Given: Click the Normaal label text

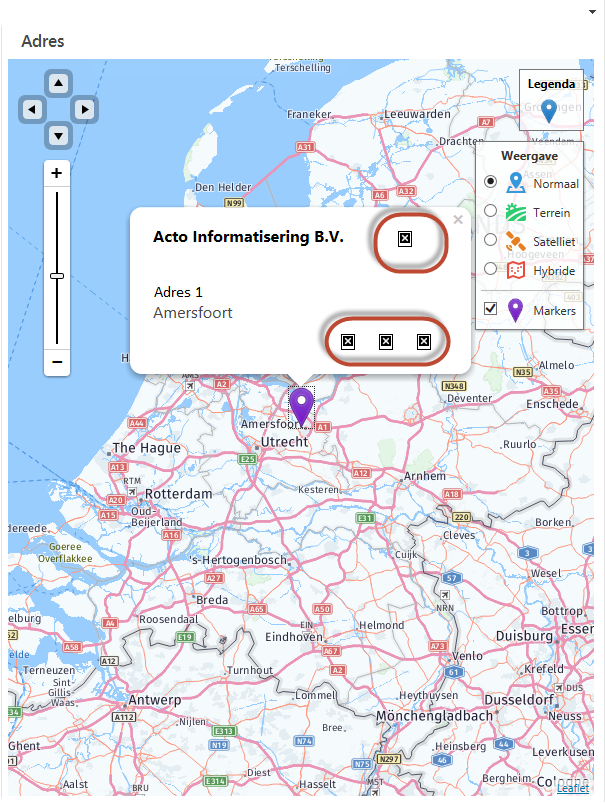Looking at the screenshot, I should click(556, 184).
